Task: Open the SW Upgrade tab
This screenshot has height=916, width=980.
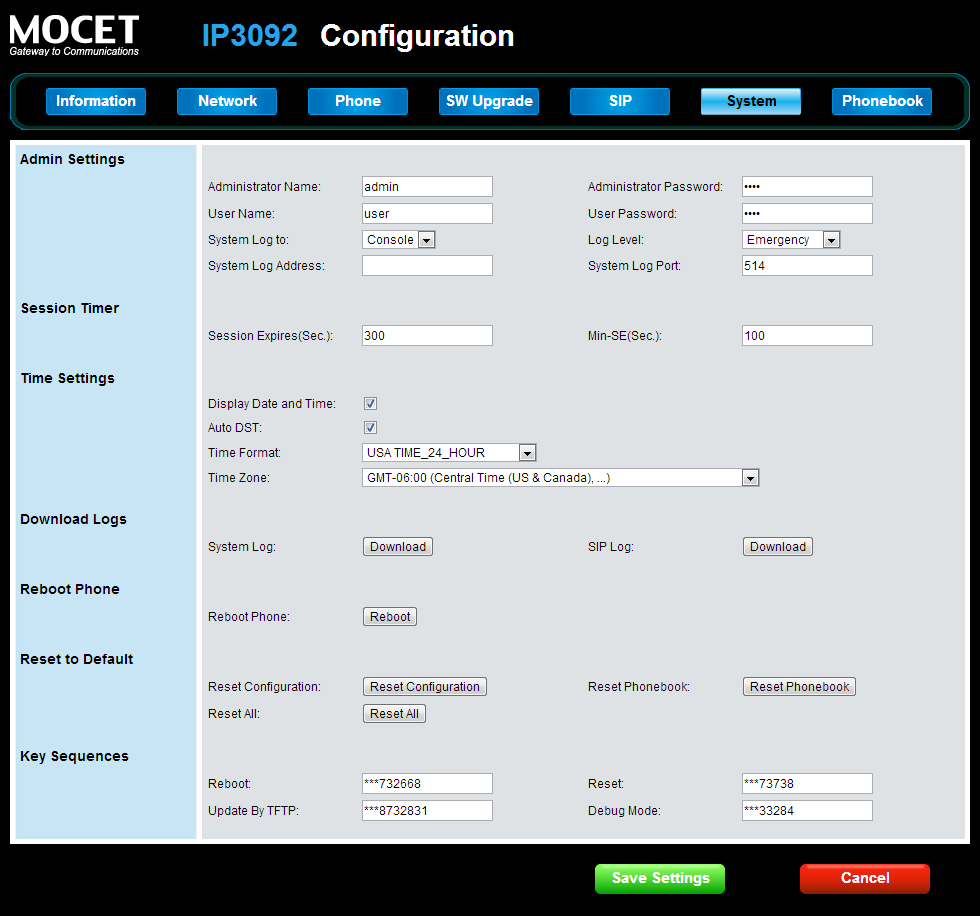Action: (x=489, y=101)
